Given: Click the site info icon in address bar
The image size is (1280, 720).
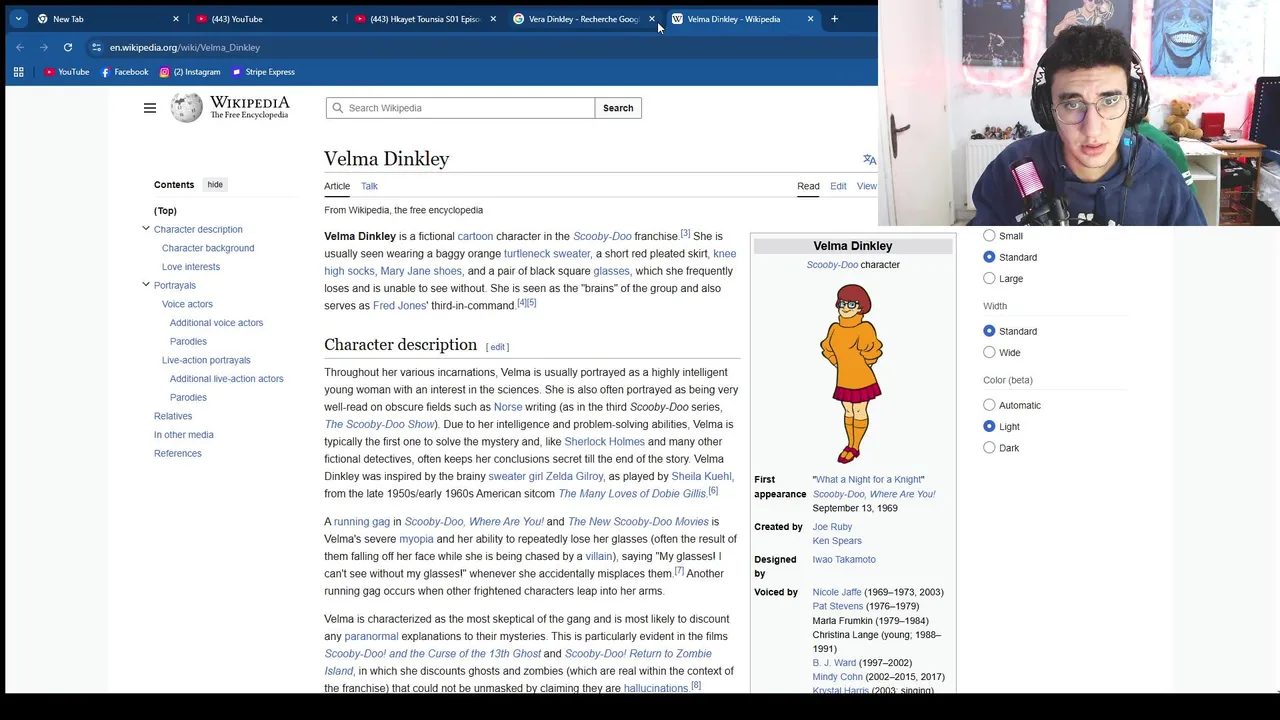Looking at the screenshot, I should 96,47.
